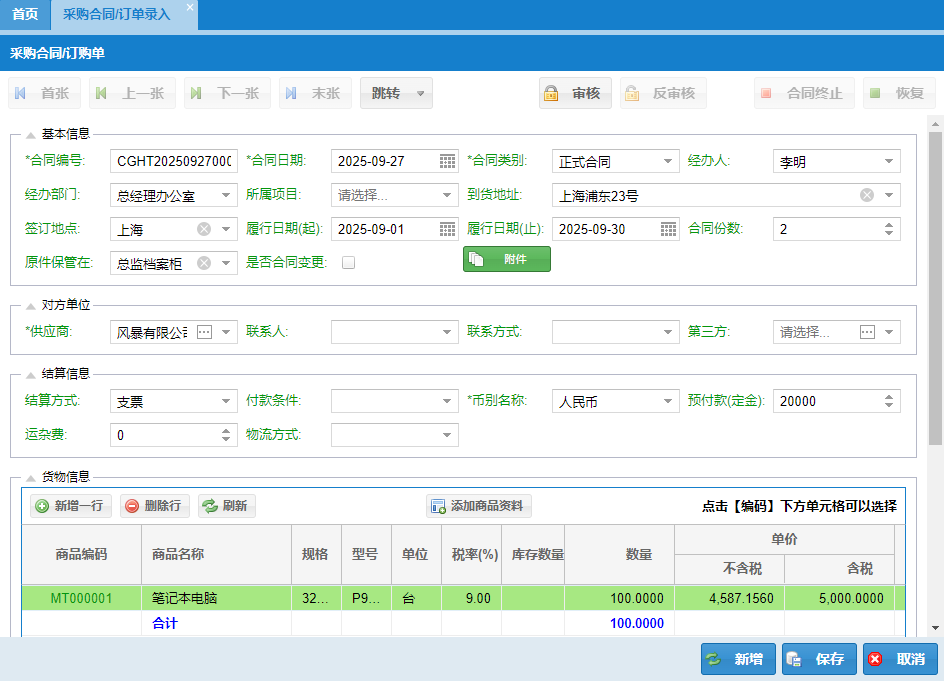Click 刷新 to refresh goods grid
Viewport: 944px width, 682px height.
(226, 506)
